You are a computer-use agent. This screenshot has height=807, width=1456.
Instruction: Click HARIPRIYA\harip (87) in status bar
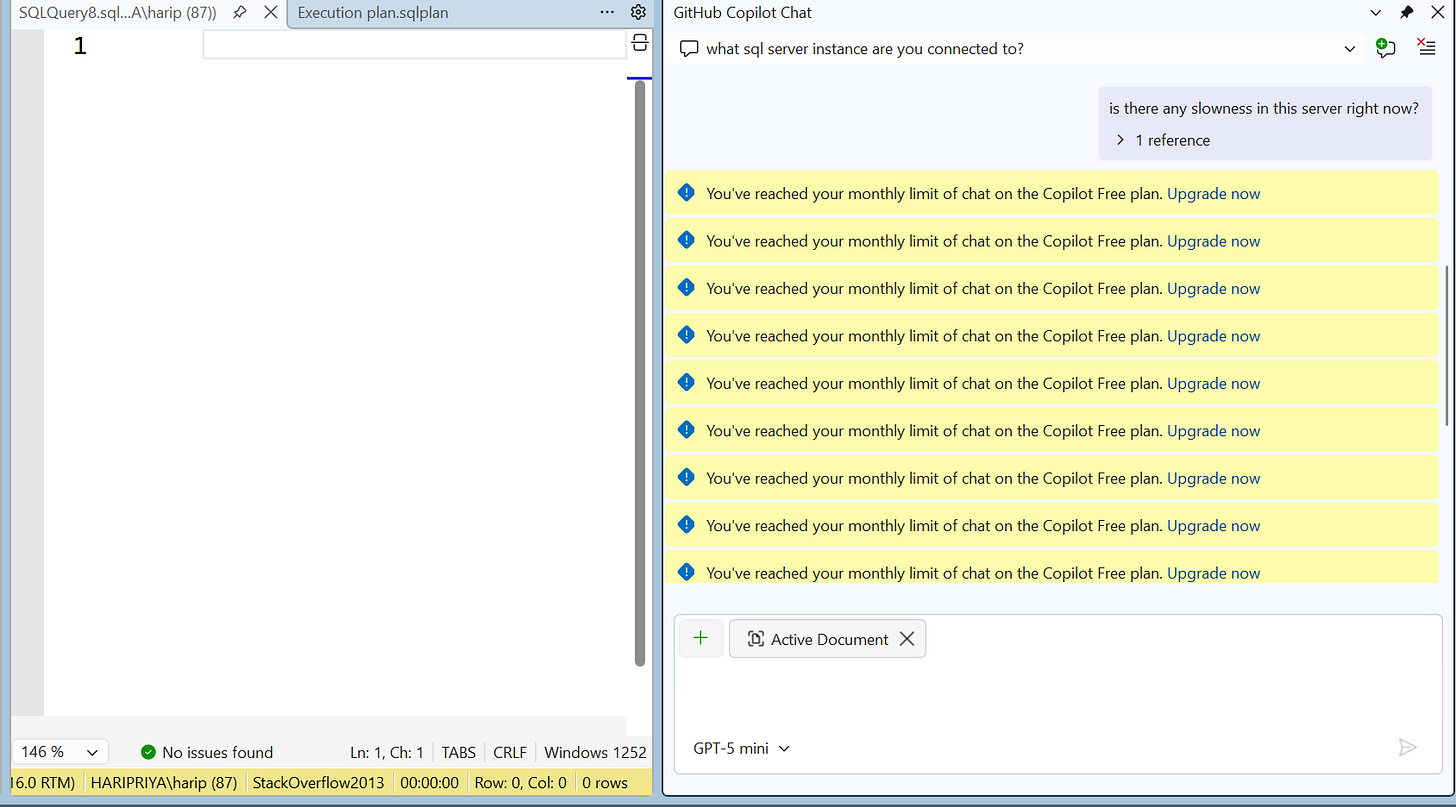click(x=164, y=783)
